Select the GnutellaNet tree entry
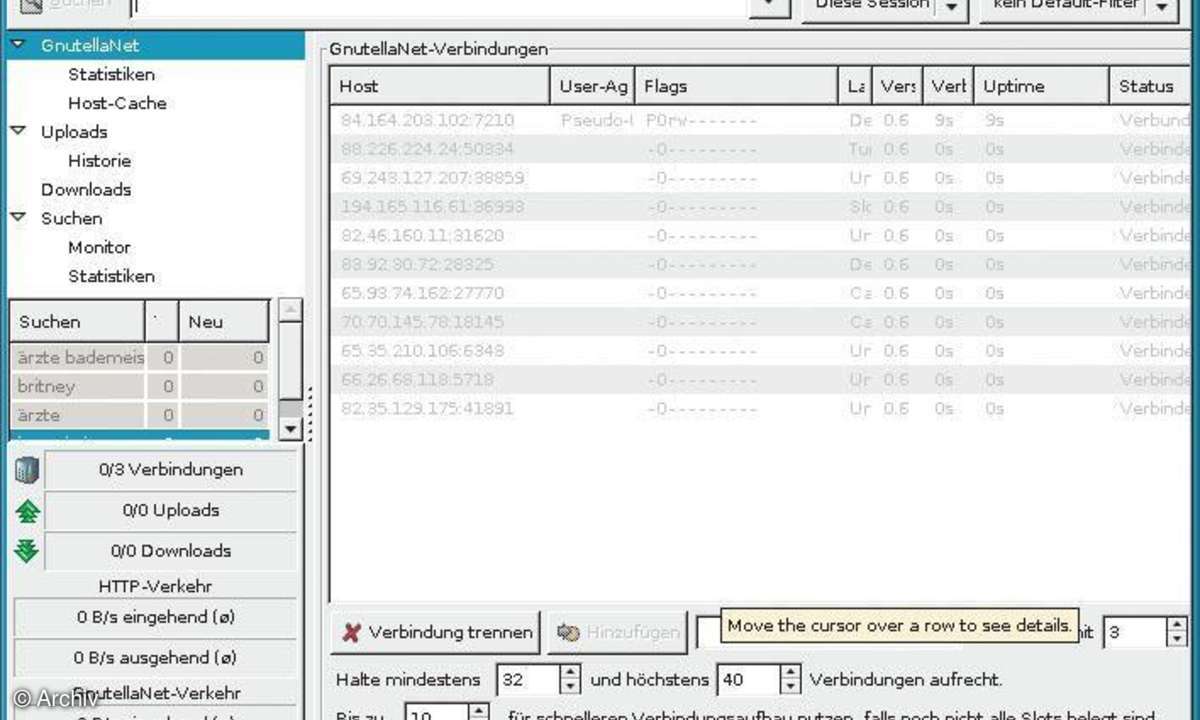Viewport: 1200px width, 720px height. (90, 45)
